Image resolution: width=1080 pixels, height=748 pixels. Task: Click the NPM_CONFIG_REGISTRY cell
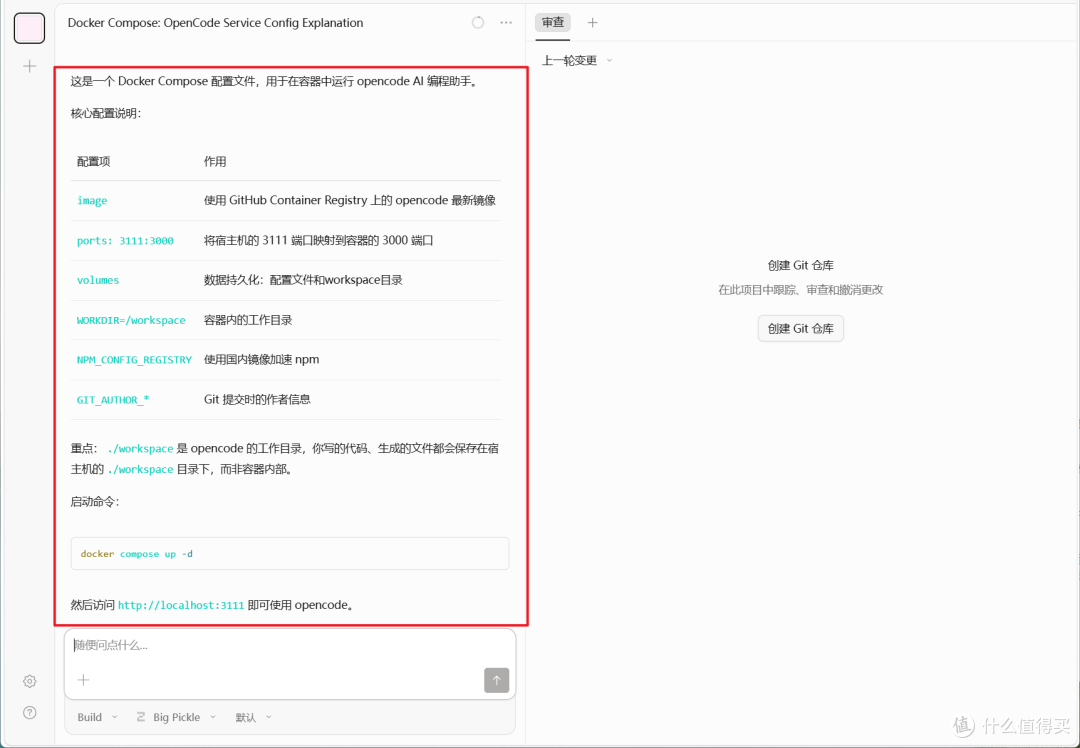134,360
